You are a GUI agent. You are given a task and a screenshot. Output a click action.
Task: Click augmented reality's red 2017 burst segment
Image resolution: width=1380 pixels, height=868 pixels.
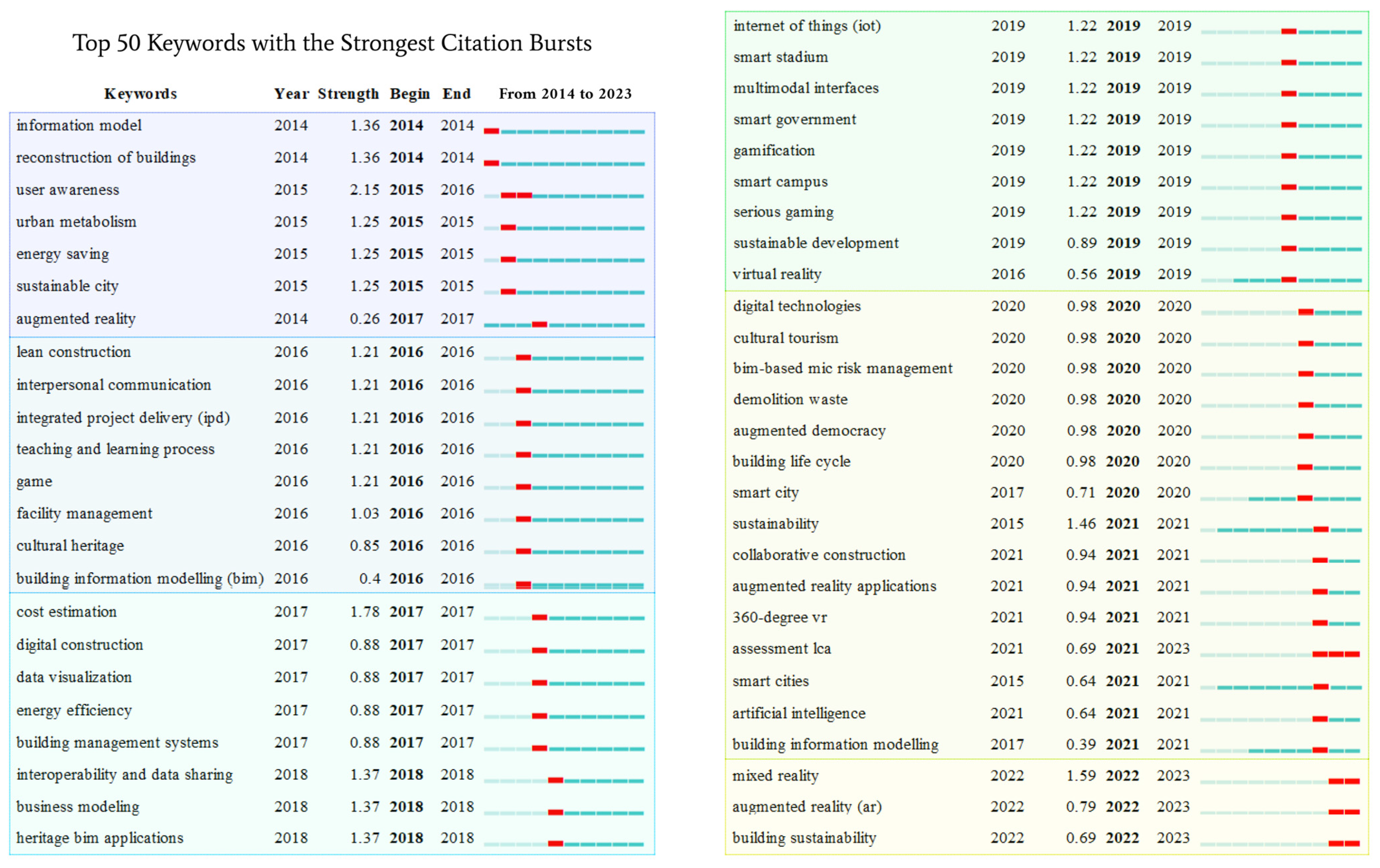539,324
